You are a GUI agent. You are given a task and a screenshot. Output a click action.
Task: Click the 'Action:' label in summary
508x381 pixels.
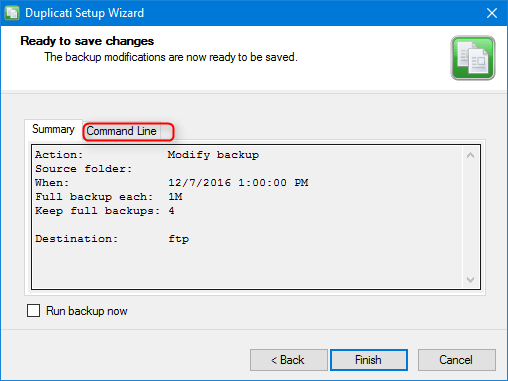tap(59, 155)
